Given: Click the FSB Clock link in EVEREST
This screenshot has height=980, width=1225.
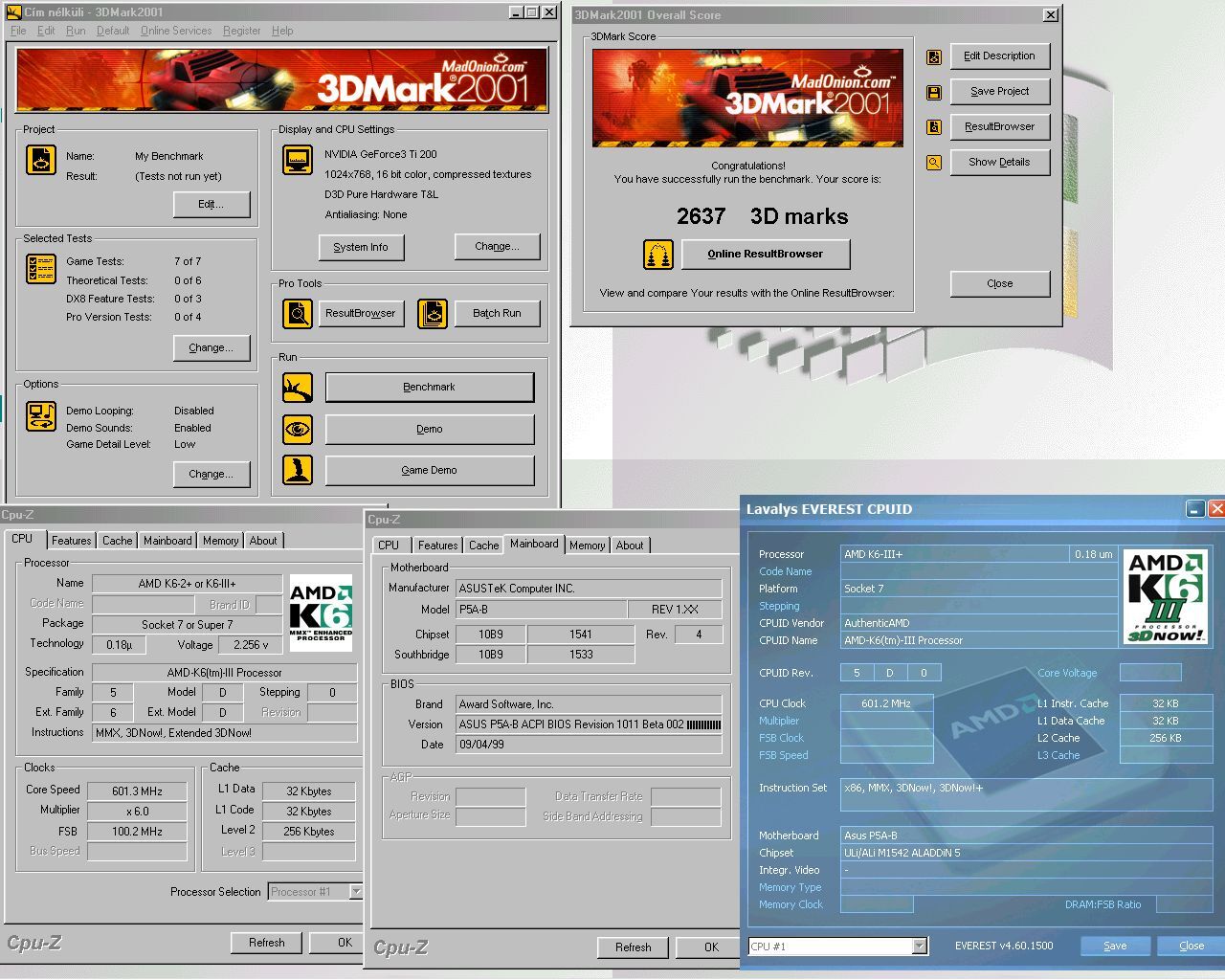Looking at the screenshot, I should (x=782, y=738).
